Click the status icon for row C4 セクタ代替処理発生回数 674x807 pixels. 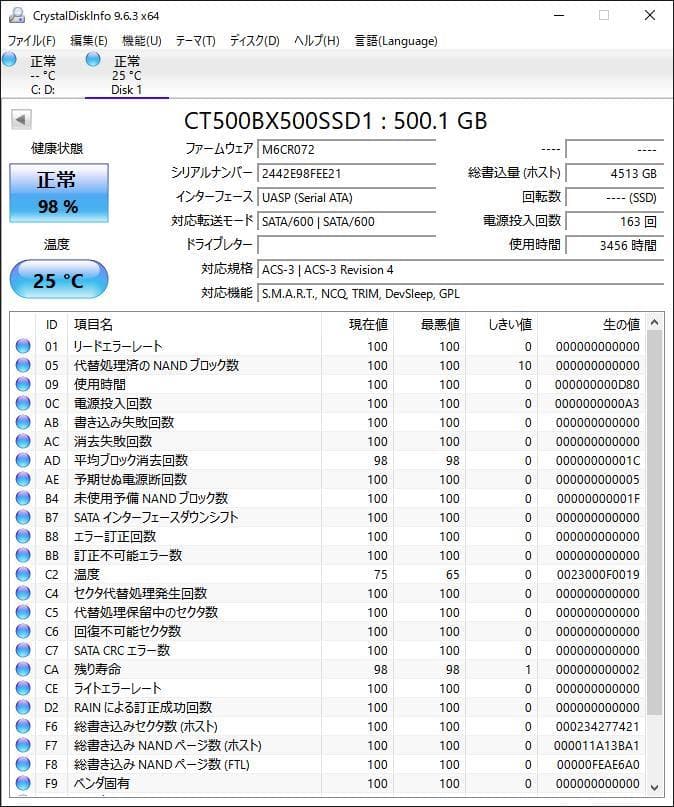point(23,593)
